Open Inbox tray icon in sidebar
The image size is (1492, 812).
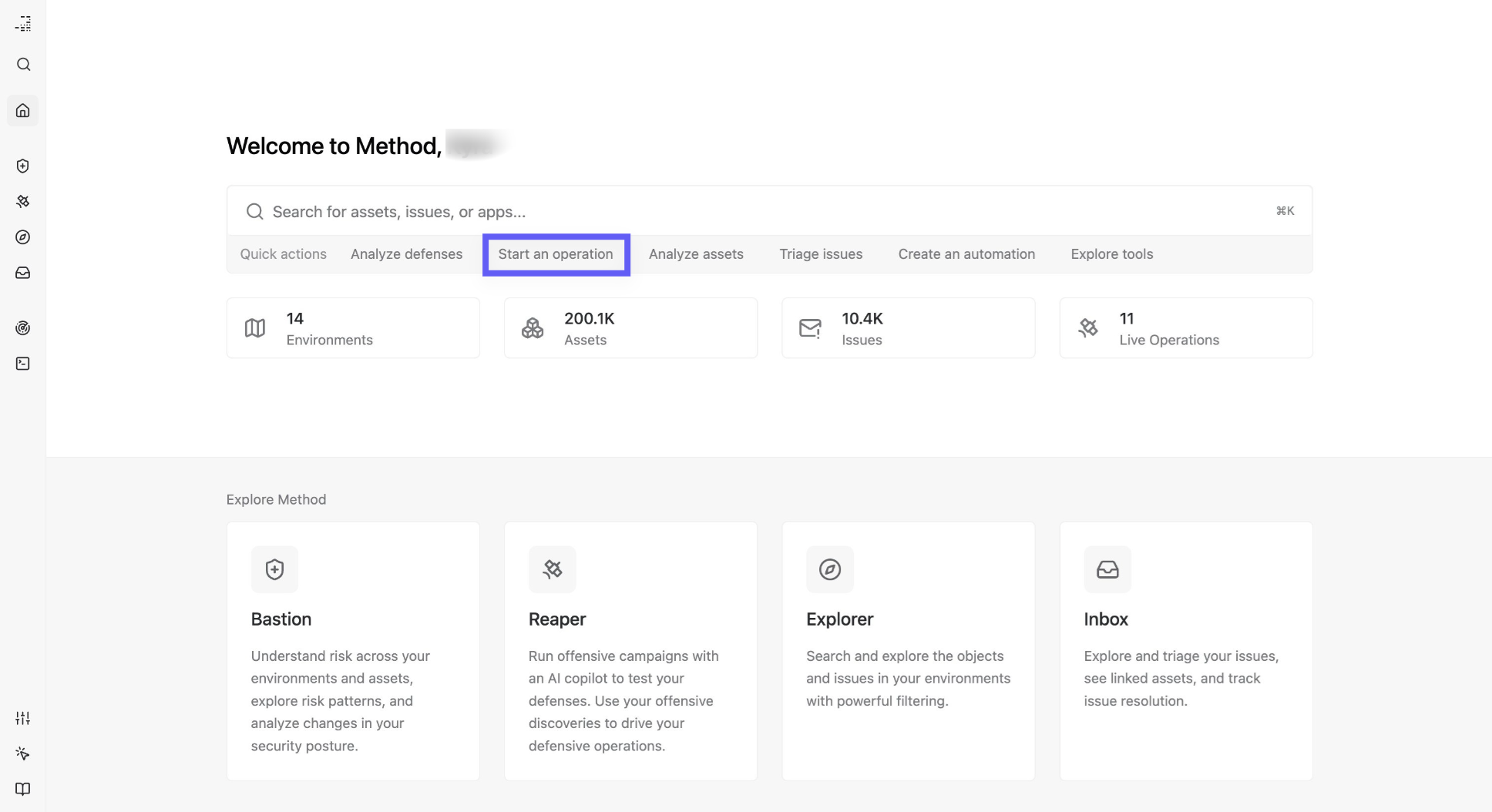pos(23,273)
